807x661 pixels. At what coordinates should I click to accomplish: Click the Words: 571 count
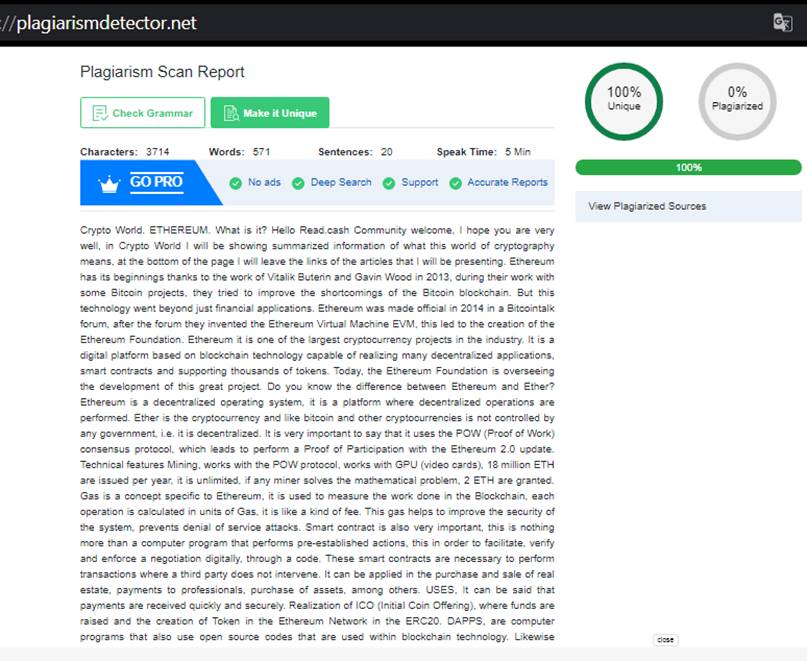239,152
